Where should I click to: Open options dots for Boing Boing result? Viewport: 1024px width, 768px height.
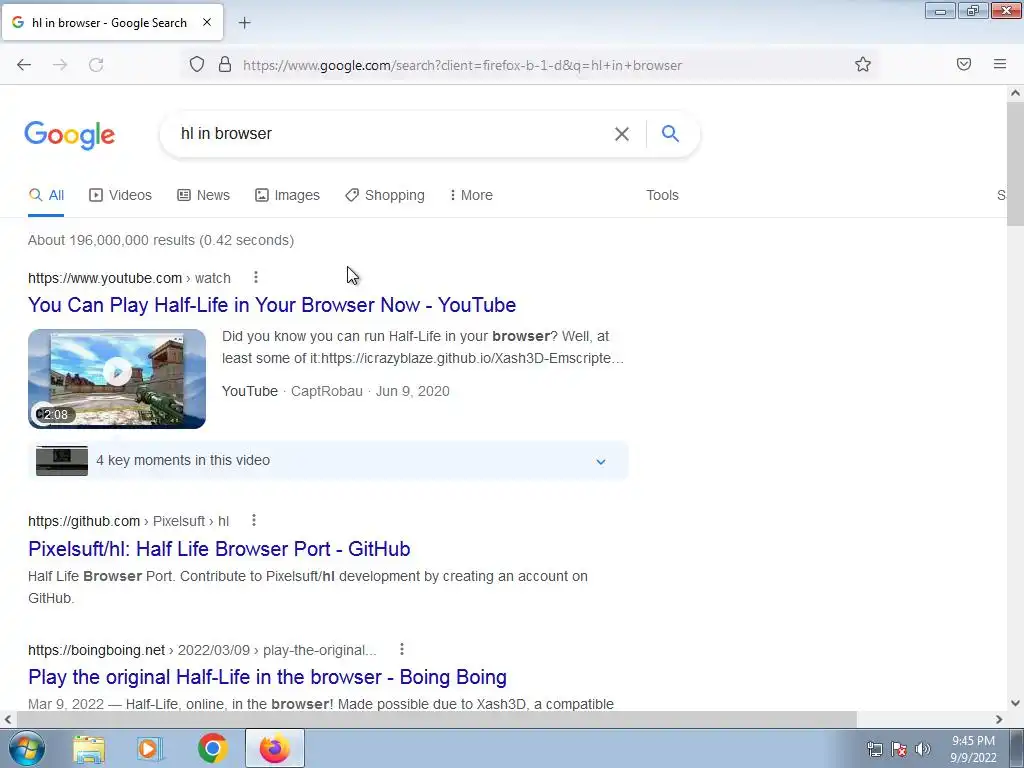[402, 649]
